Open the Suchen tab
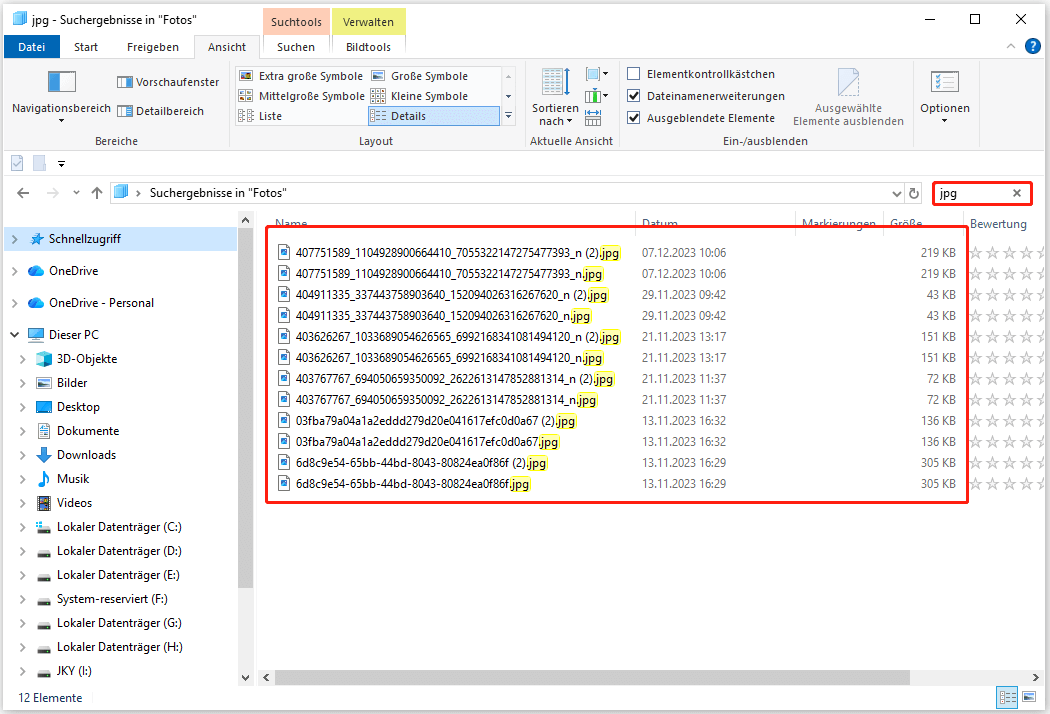This screenshot has width=1050, height=714. click(x=295, y=47)
